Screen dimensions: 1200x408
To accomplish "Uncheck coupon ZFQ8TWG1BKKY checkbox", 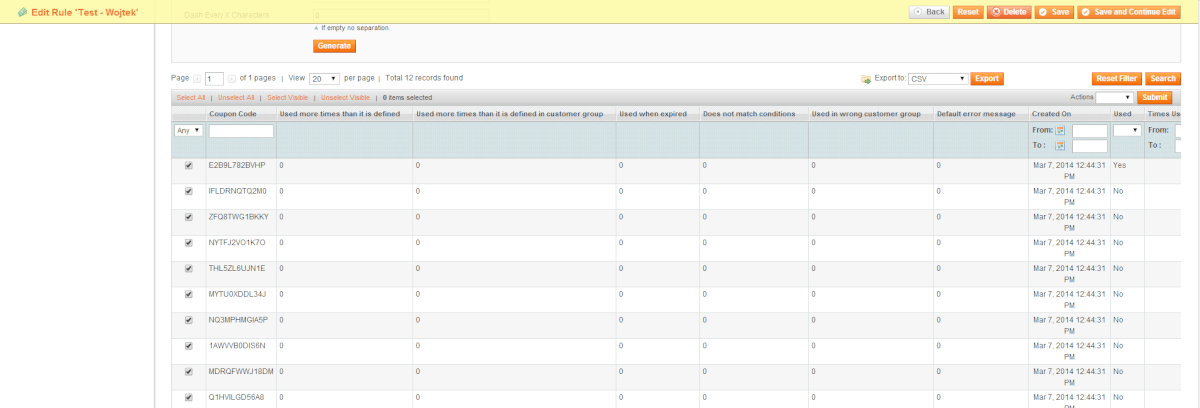I will tap(188, 217).
